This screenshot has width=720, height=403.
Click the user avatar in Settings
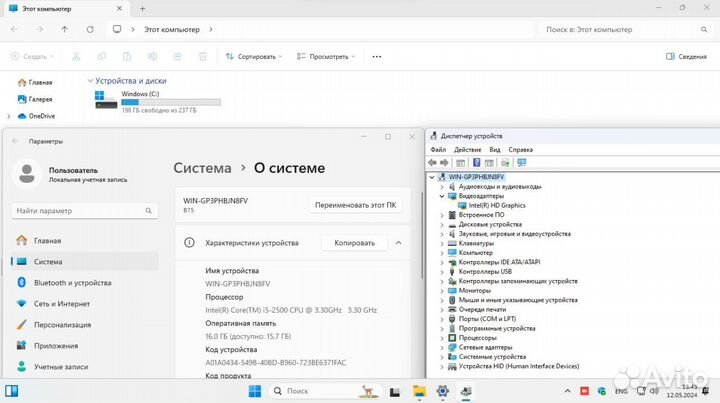27,174
